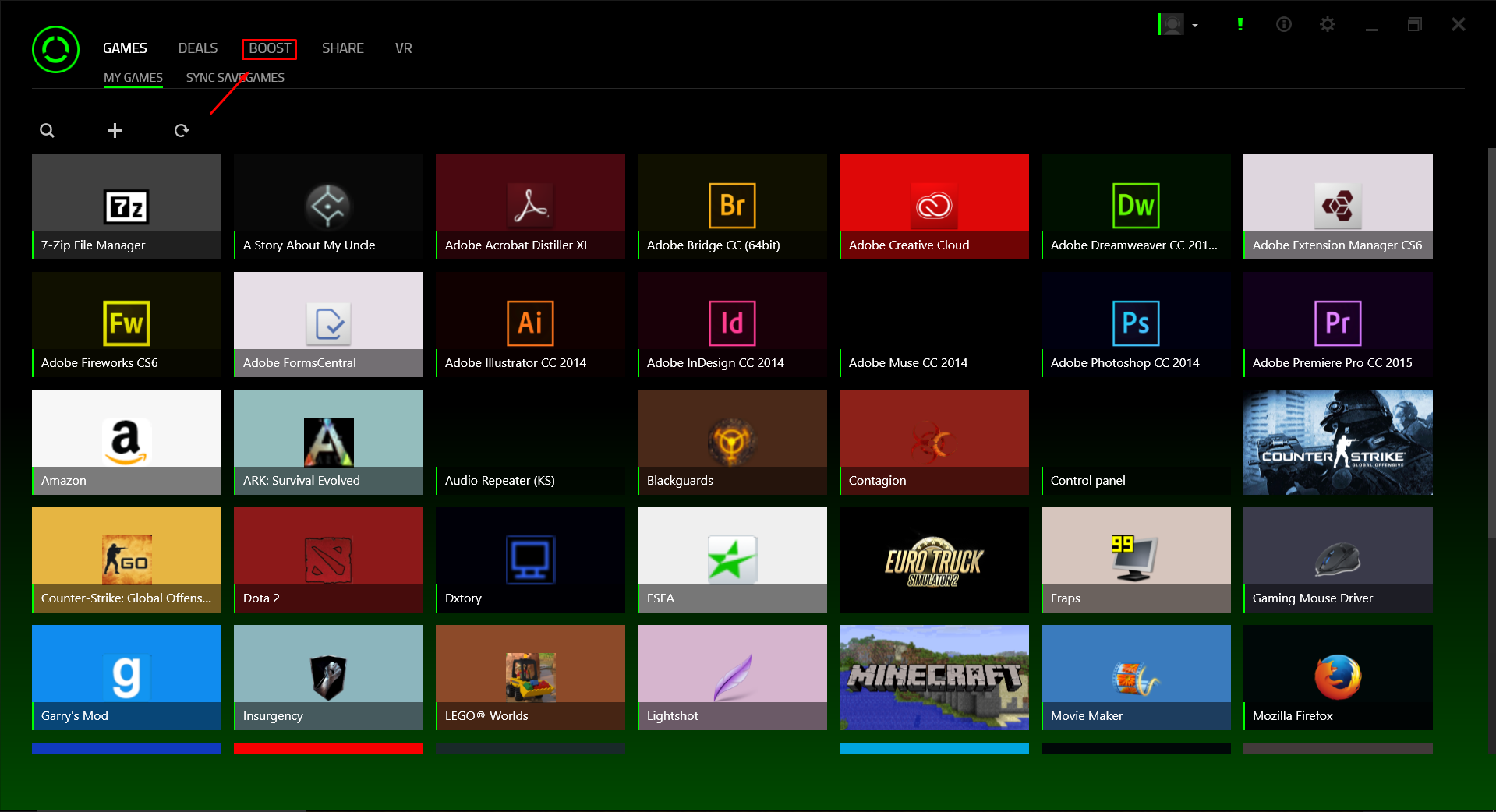Launch Adobe Photoshop CC 2014 tile
Screen dimensions: 1496x812
pyautogui.click(x=1136, y=324)
